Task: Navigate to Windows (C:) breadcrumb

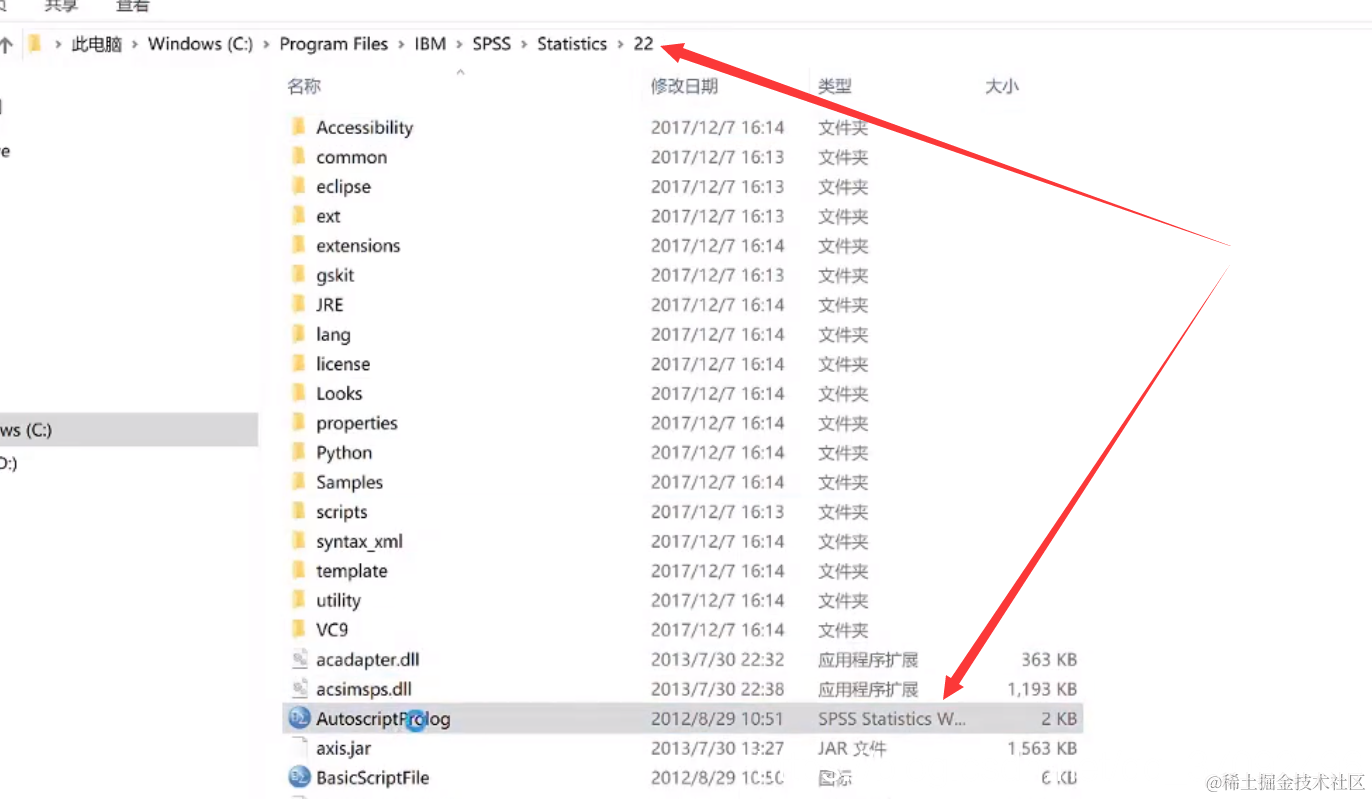Action: tap(200, 44)
